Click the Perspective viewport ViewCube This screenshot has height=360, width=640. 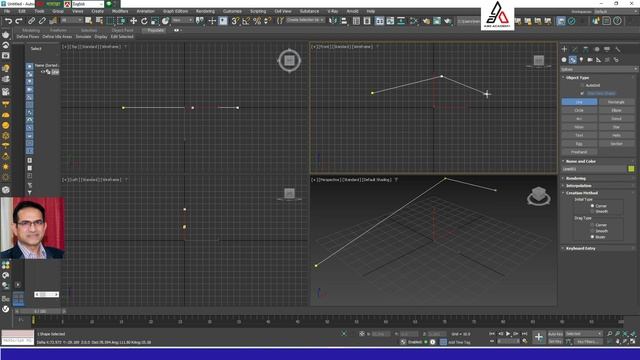pyautogui.click(x=538, y=196)
